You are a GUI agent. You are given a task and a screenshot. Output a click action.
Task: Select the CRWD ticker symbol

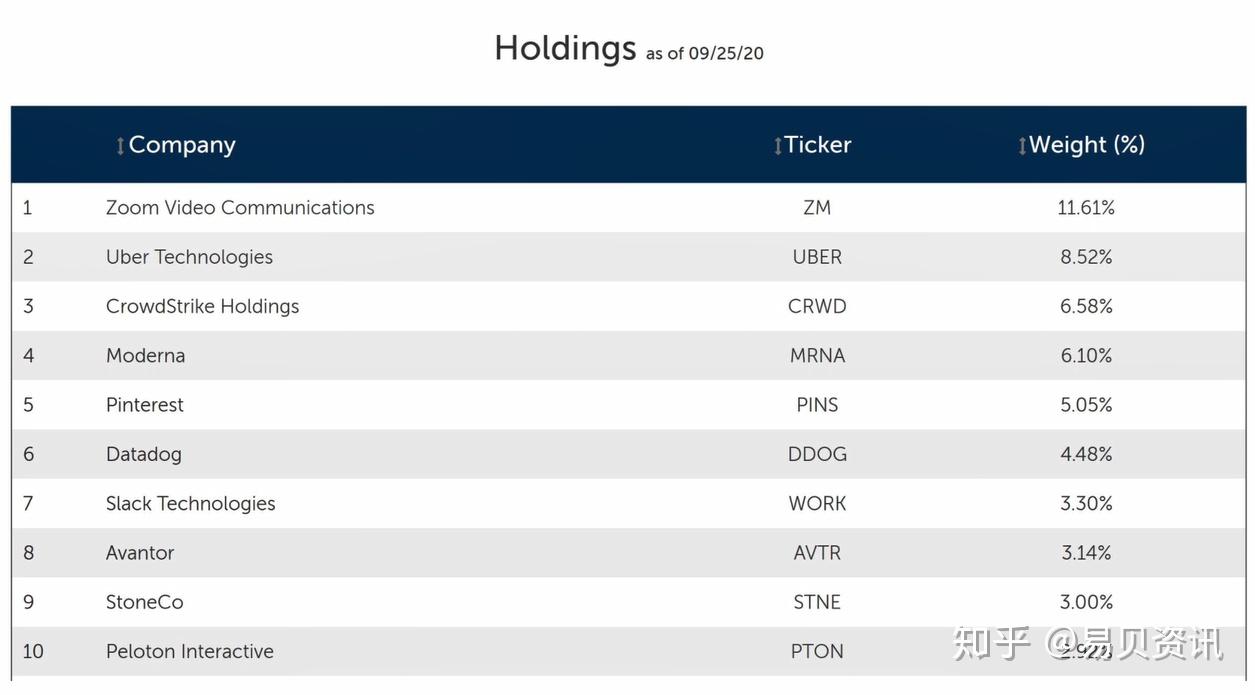tap(817, 306)
